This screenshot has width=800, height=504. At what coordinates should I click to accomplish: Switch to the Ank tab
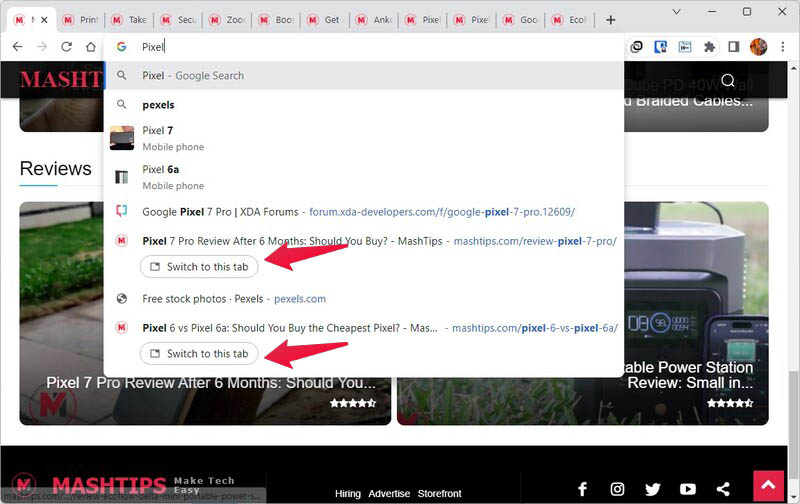click(x=374, y=20)
